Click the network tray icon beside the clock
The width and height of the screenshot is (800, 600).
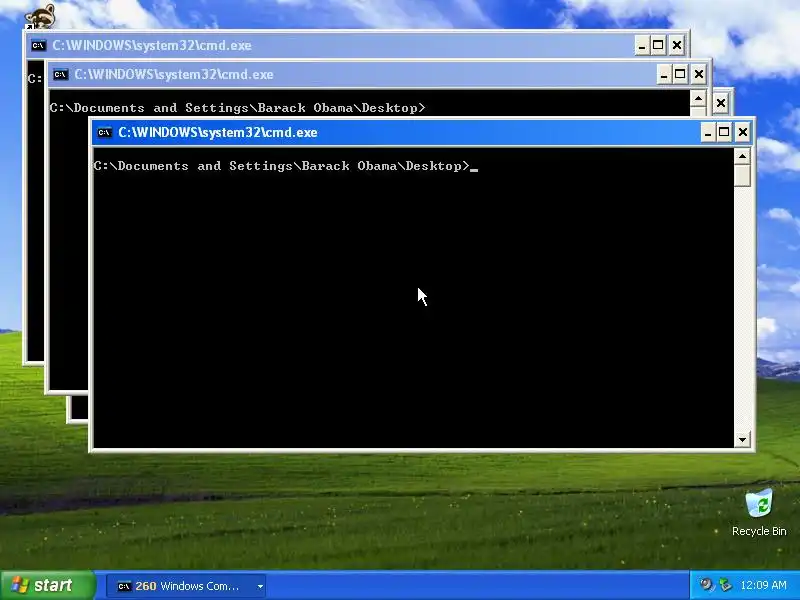(x=724, y=585)
